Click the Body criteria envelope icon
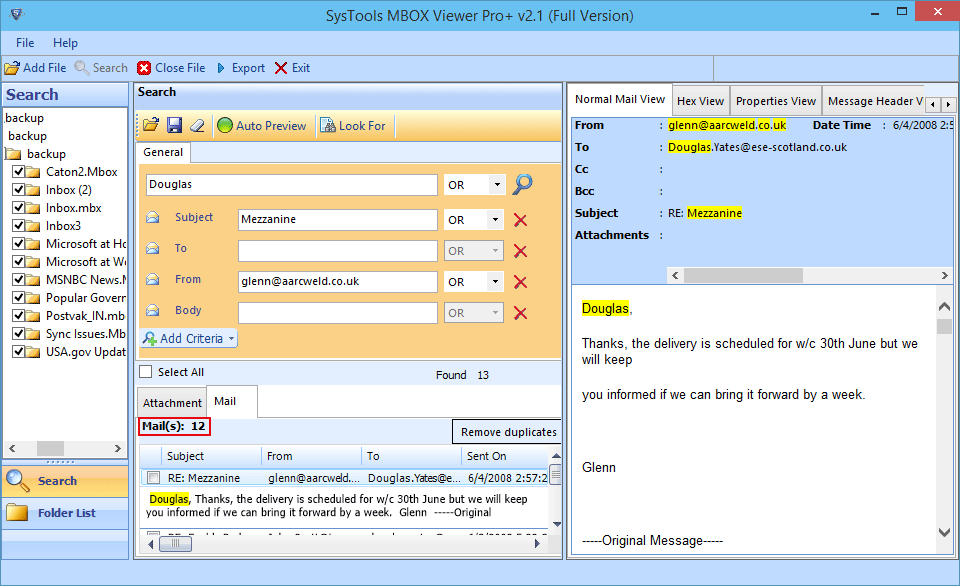 pos(152,310)
